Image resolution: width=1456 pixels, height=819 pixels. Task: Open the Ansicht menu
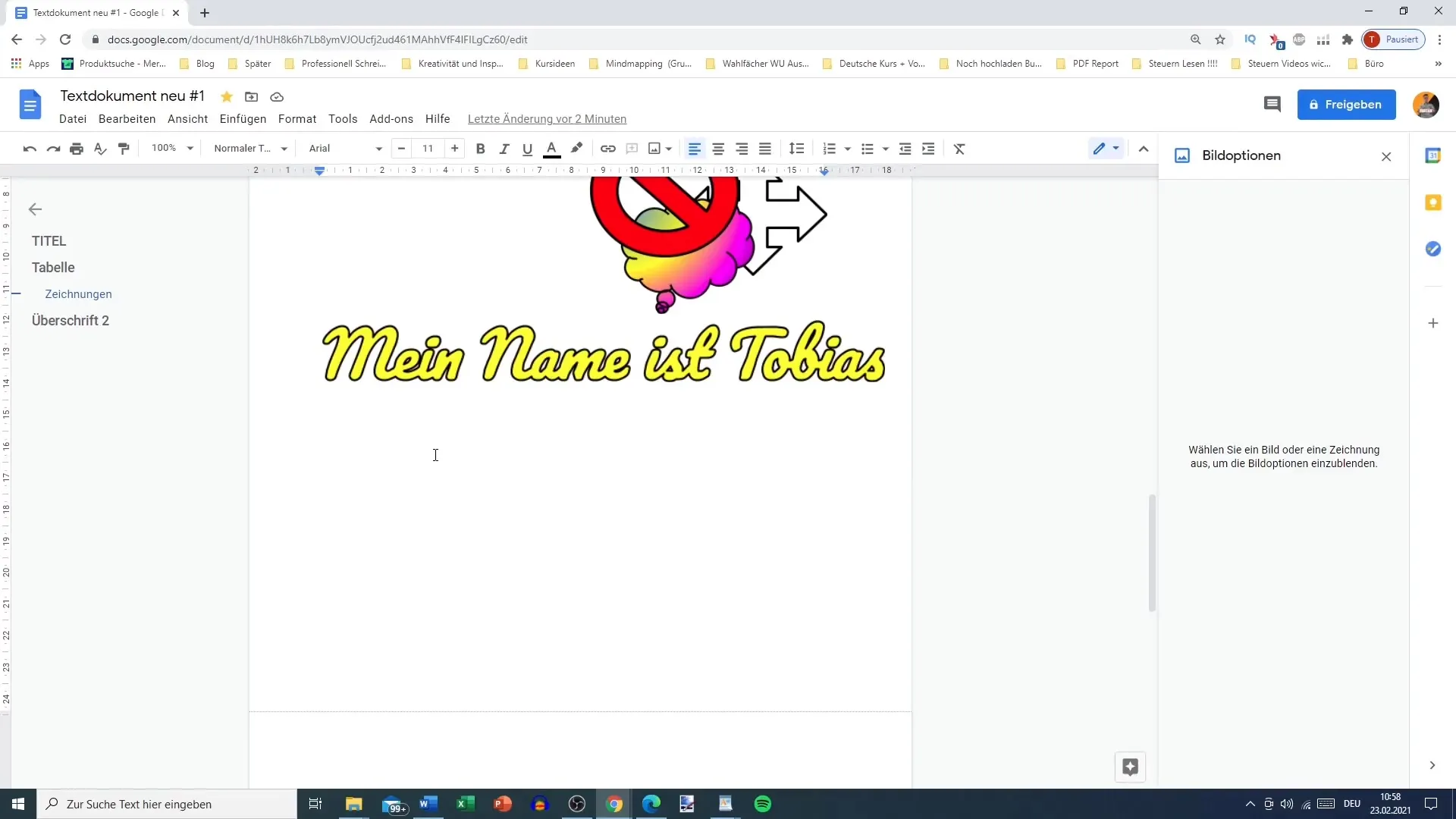187,119
